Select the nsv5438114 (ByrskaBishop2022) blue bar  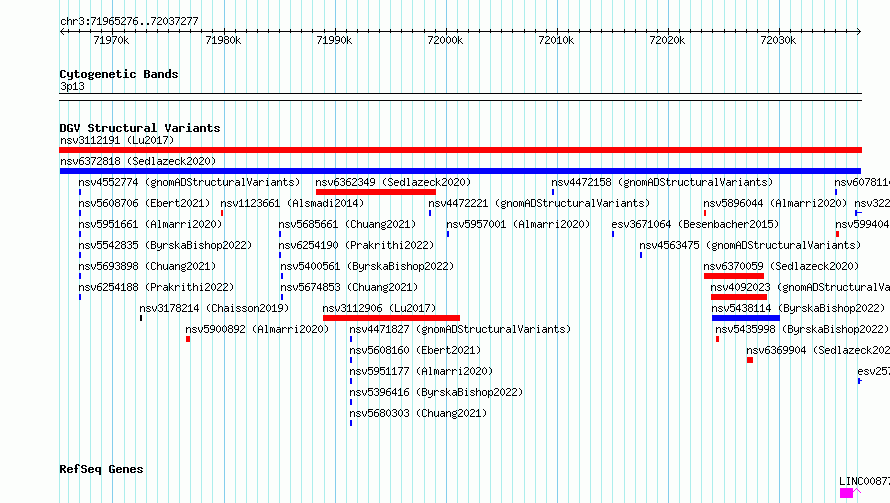point(746,318)
